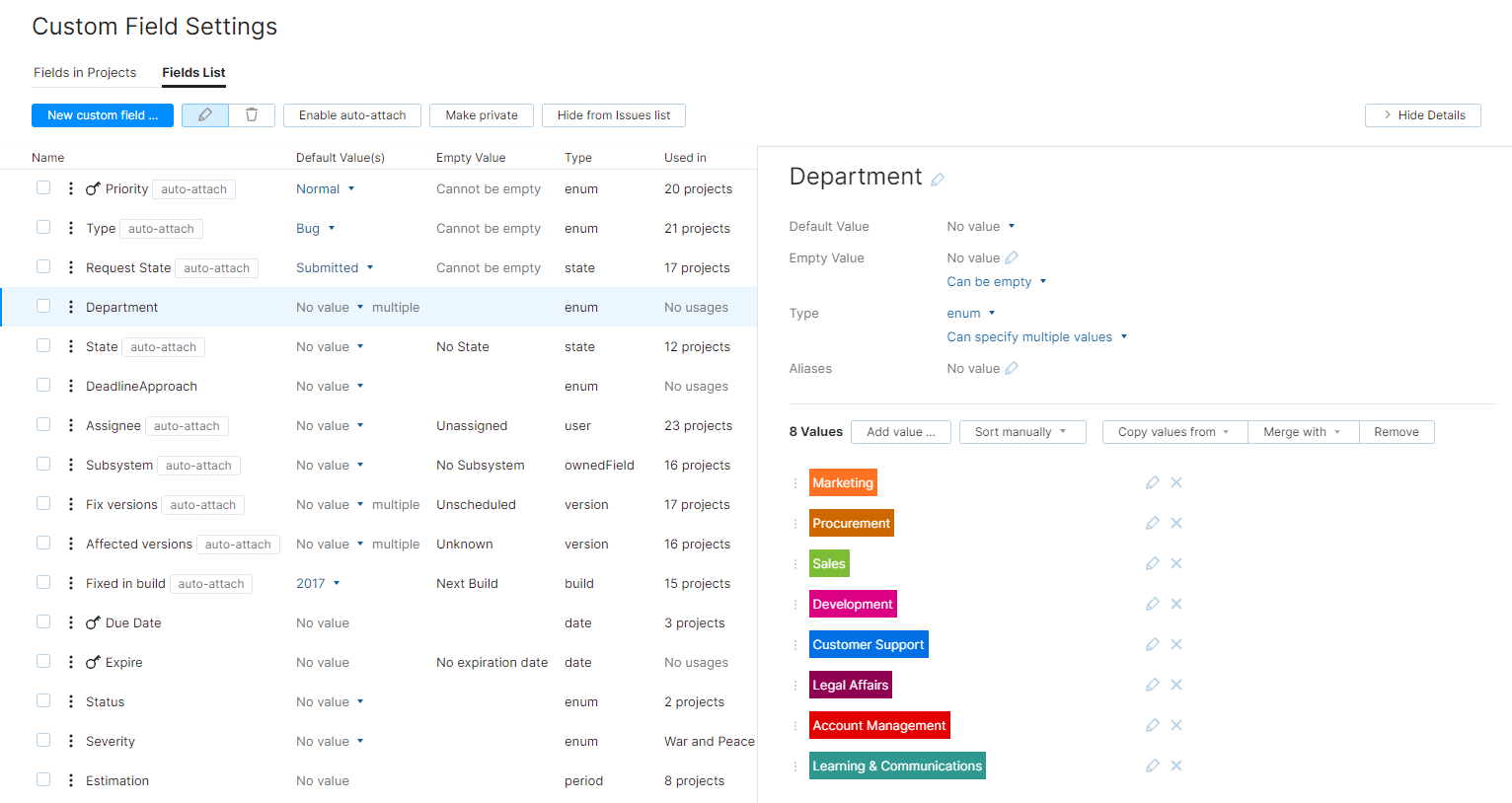Check the checkbox next to the Assignee field

(x=43, y=424)
